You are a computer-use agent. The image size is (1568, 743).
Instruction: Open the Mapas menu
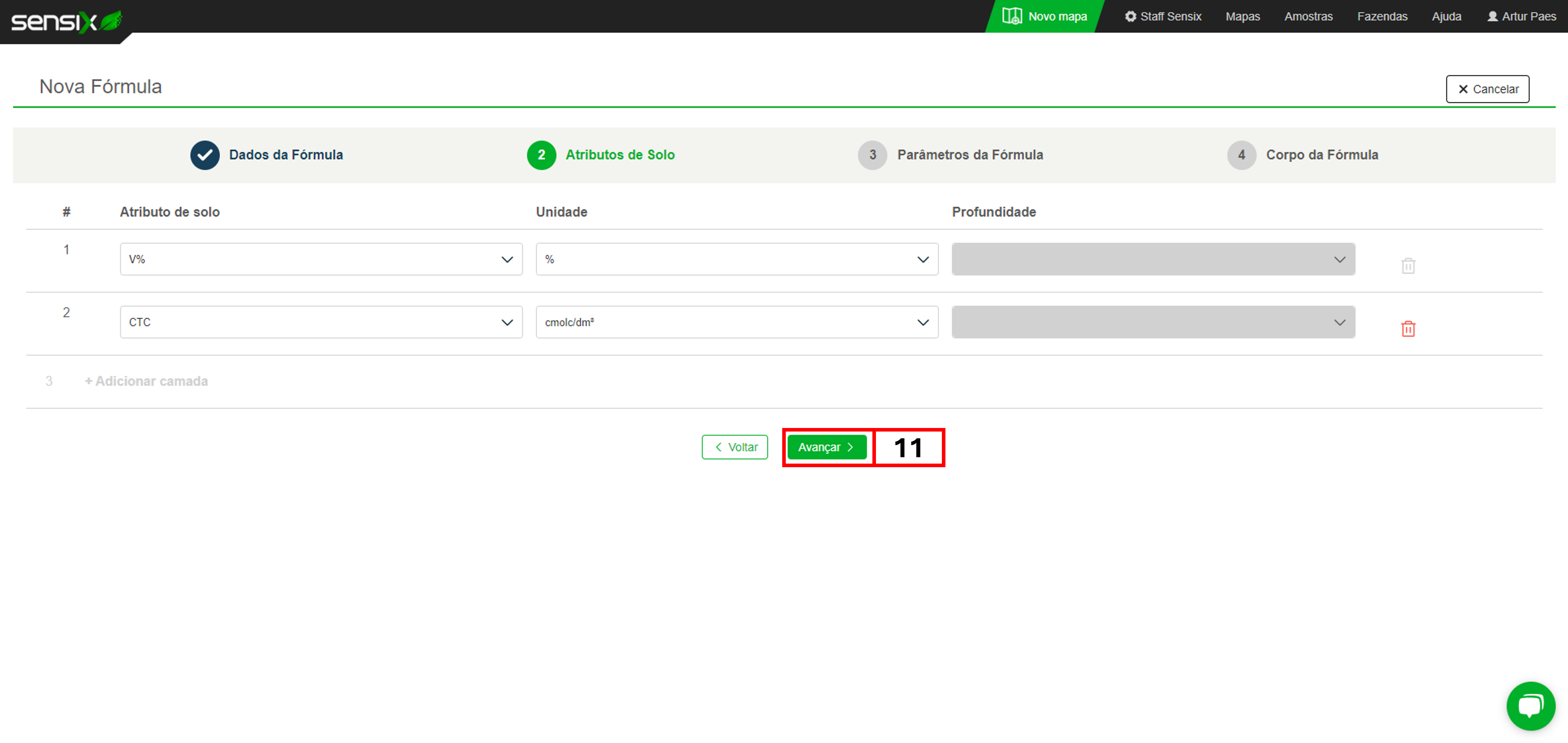pos(1242,16)
